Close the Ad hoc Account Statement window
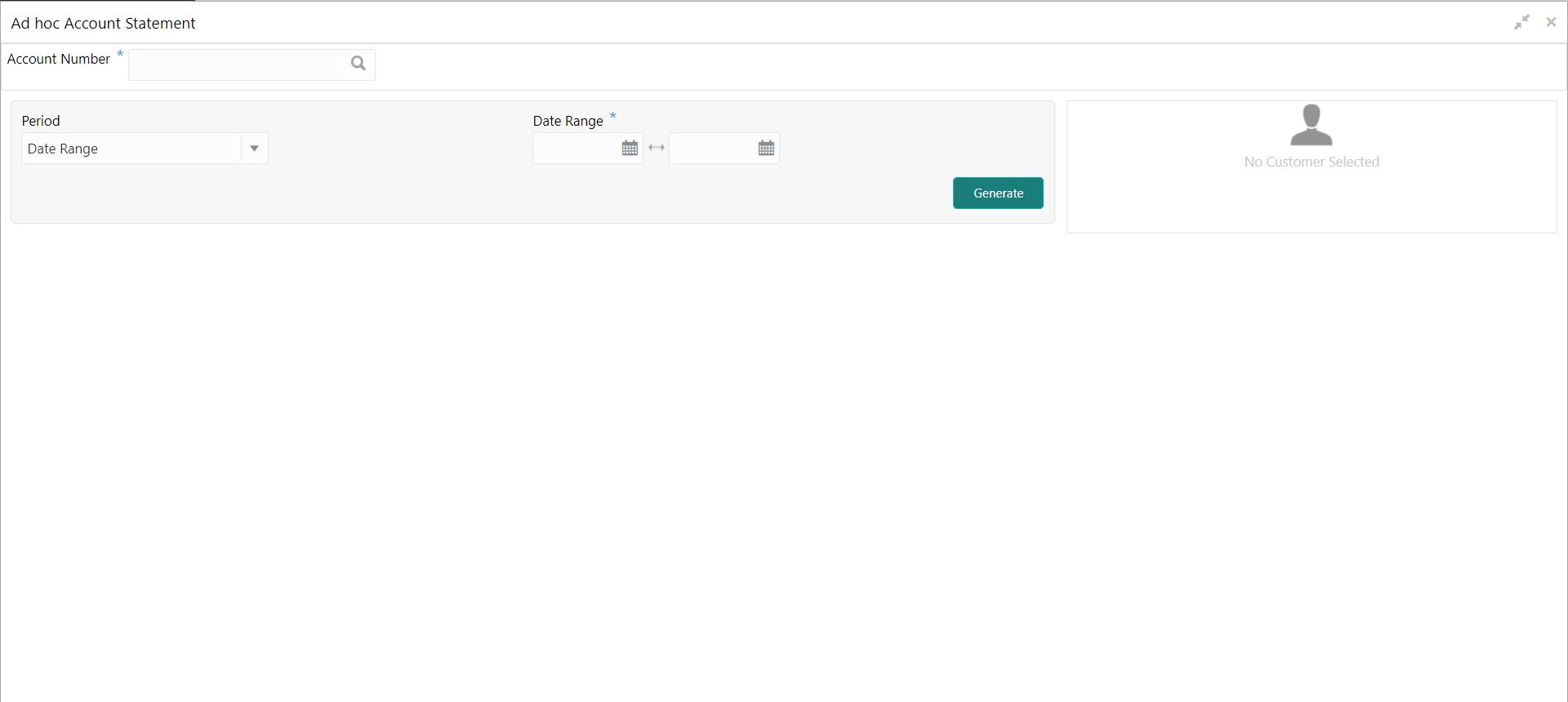 [x=1551, y=23]
